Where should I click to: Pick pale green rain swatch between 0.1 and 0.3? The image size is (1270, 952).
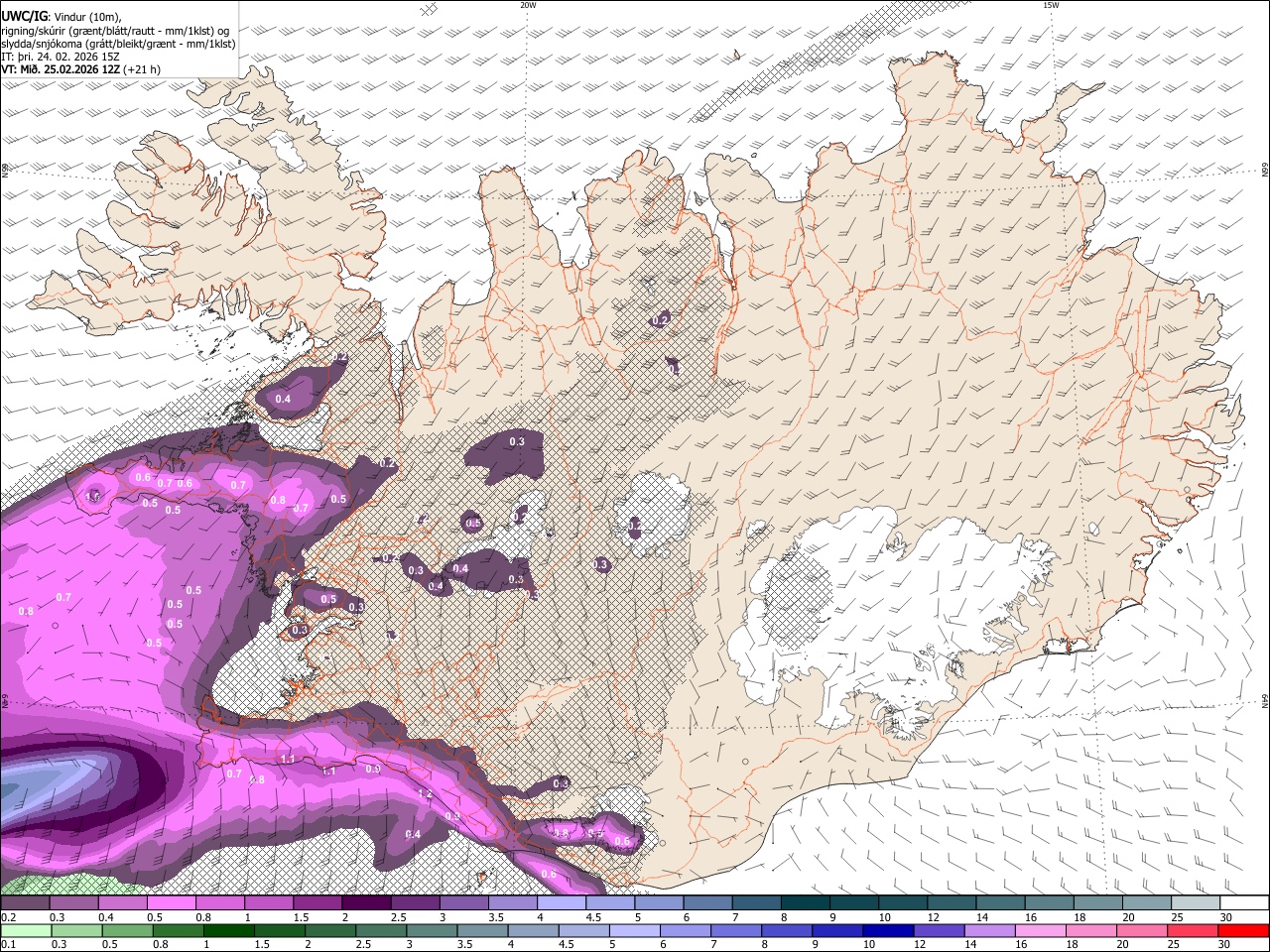tap(26, 931)
